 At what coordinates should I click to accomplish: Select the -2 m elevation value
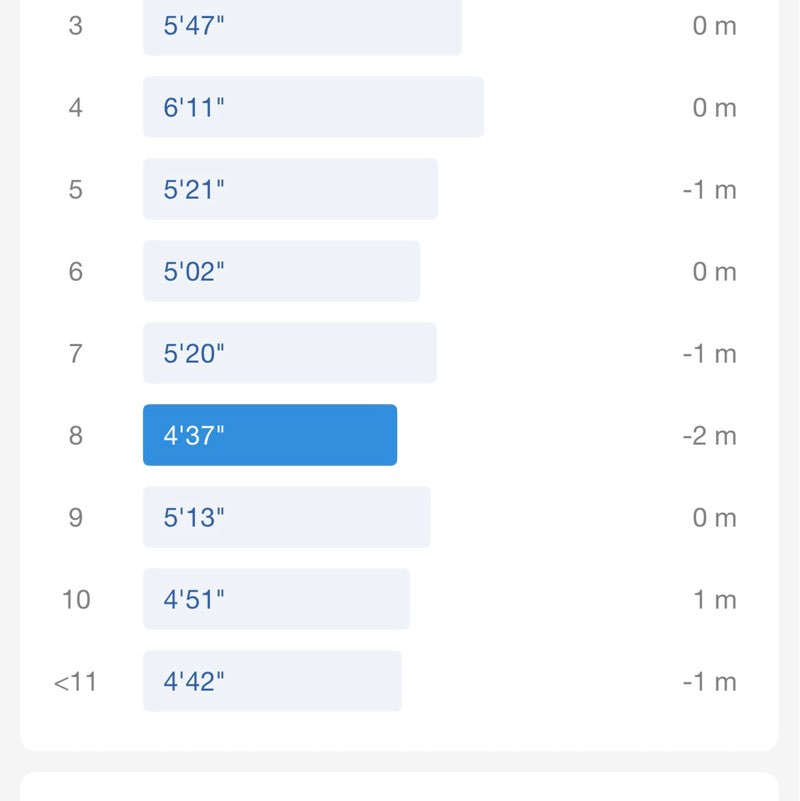(x=709, y=435)
